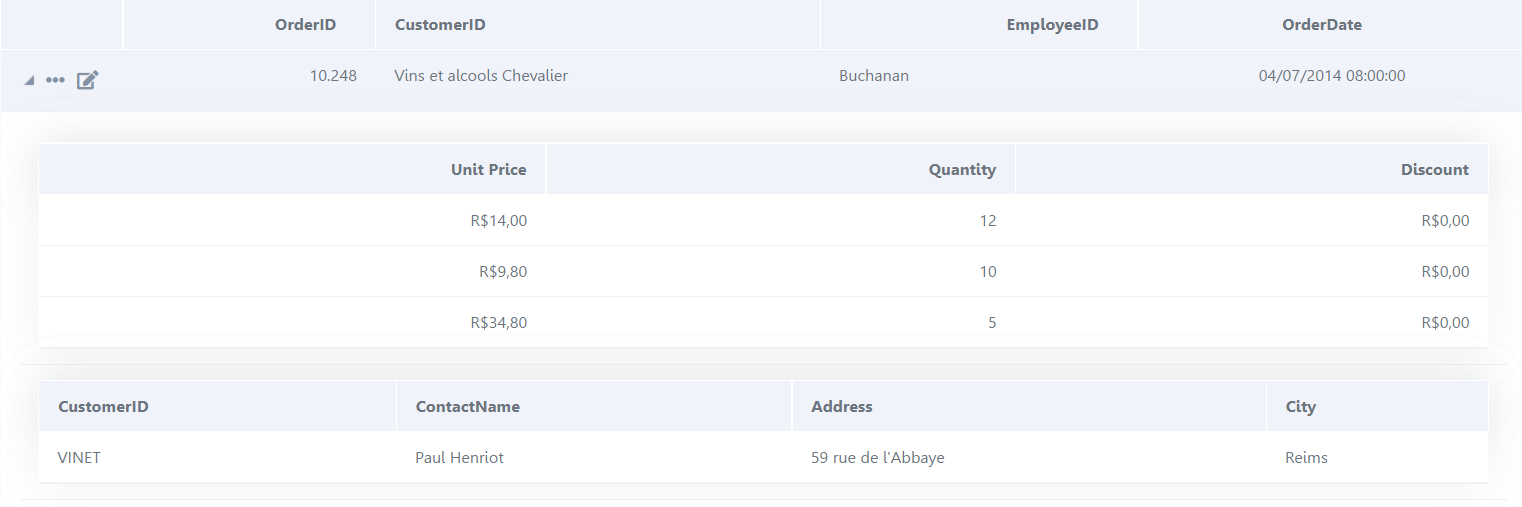The height and width of the screenshot is (507, 1522).
Task: Sort orders by OrderDate column
Action: click(1330, 25)
